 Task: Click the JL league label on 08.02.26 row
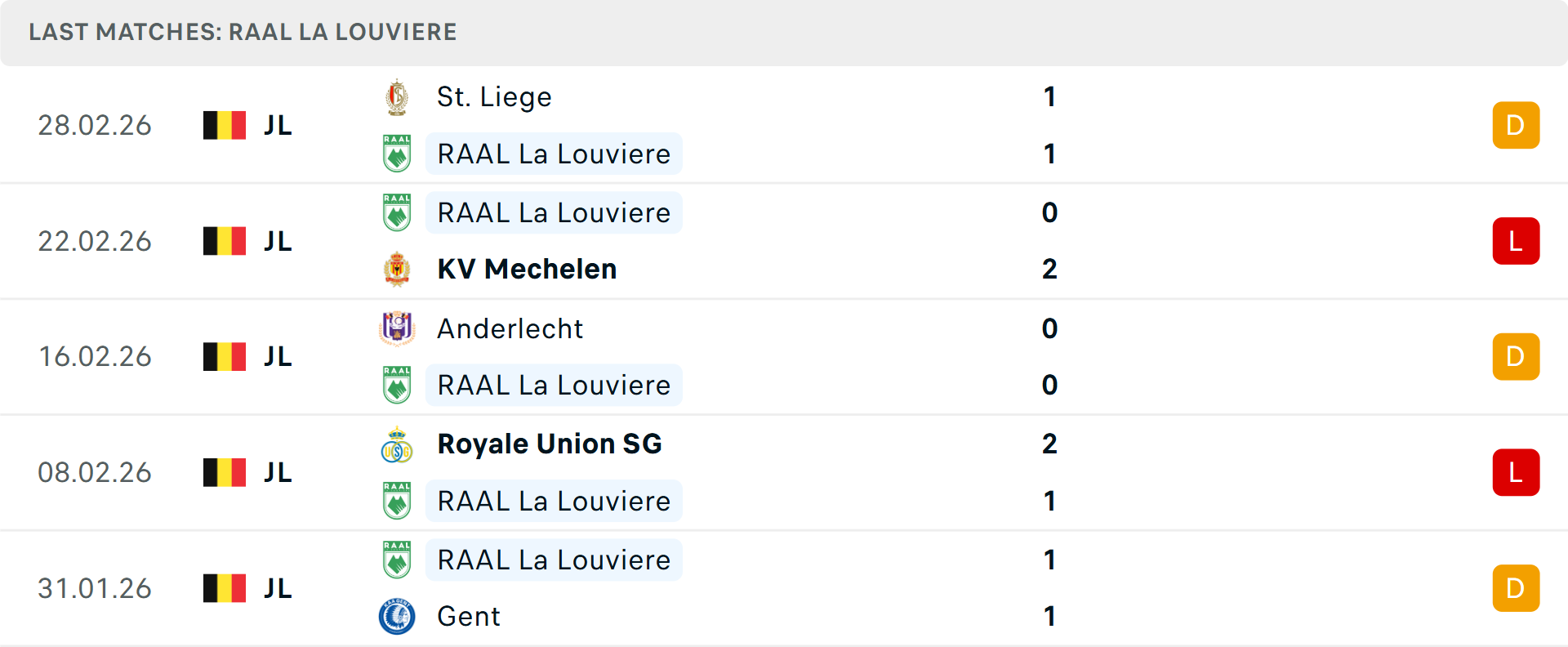click(x=278, y=472)
